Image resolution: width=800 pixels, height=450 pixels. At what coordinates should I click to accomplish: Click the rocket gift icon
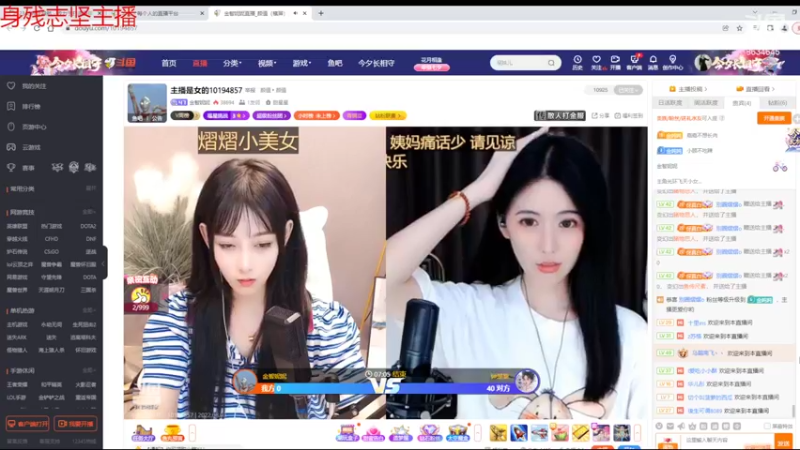[518, 433]
